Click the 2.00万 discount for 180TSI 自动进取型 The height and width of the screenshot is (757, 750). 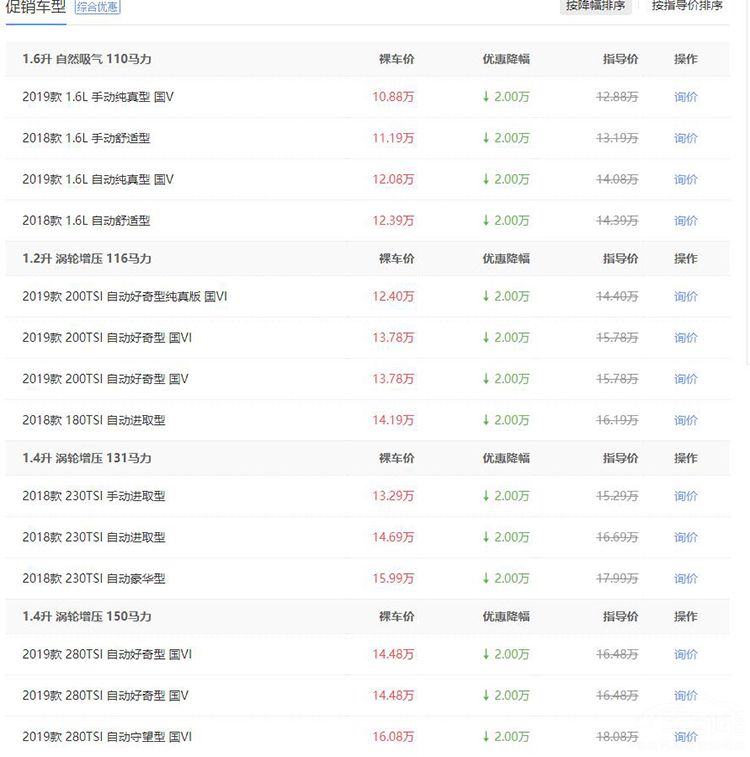pos(506,421)
